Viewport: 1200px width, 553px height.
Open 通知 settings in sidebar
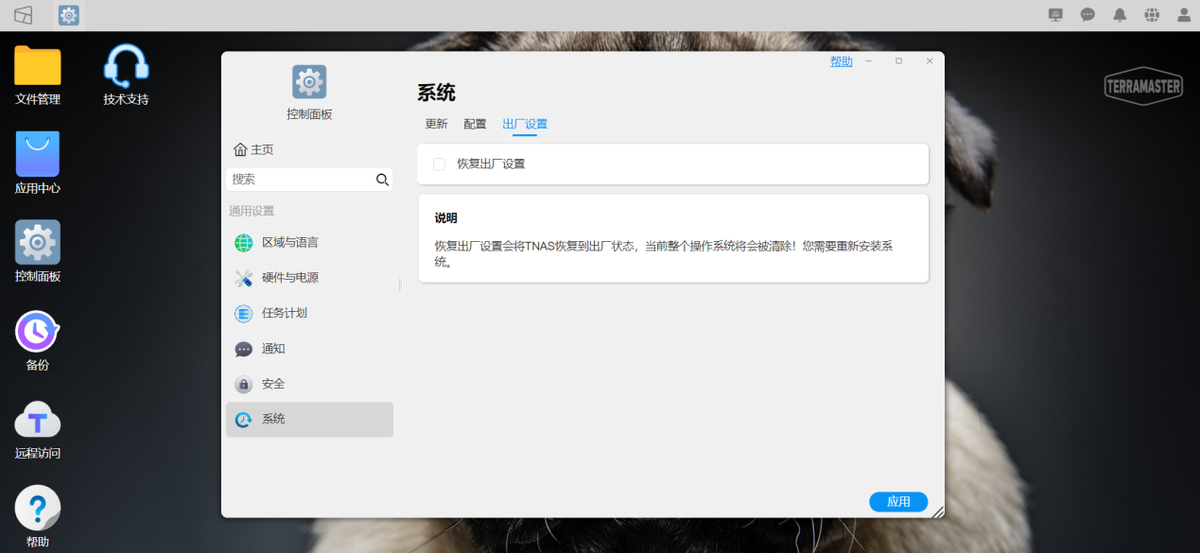click(310, 349)
